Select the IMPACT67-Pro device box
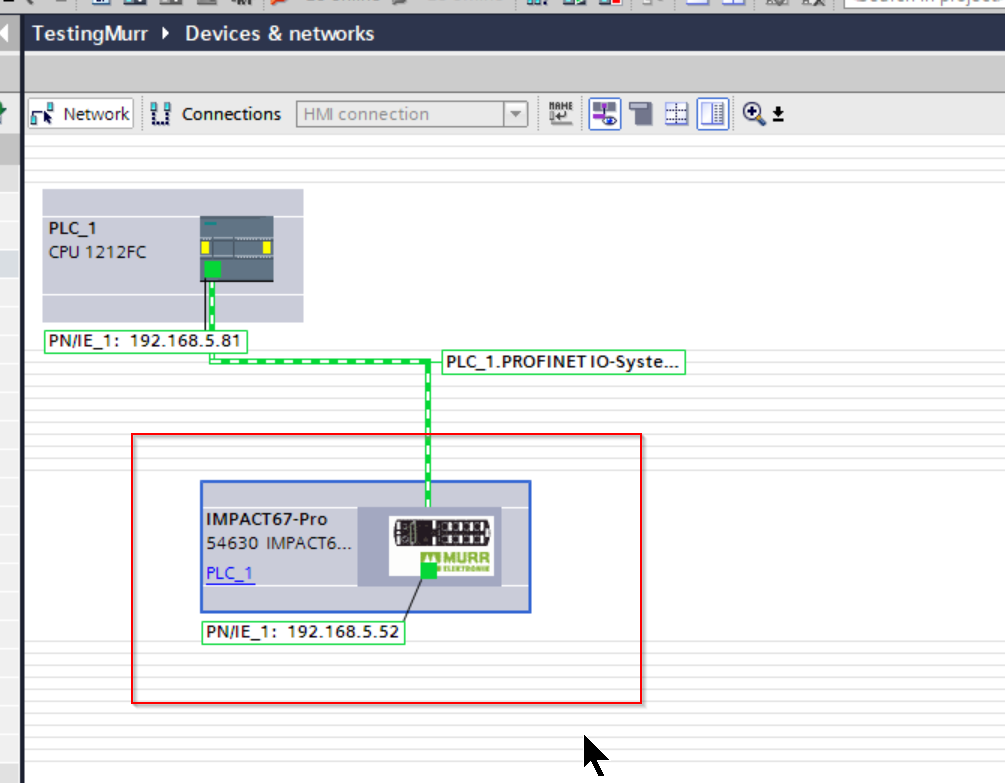The image size is (1005, 783). (x=365, y=547)
